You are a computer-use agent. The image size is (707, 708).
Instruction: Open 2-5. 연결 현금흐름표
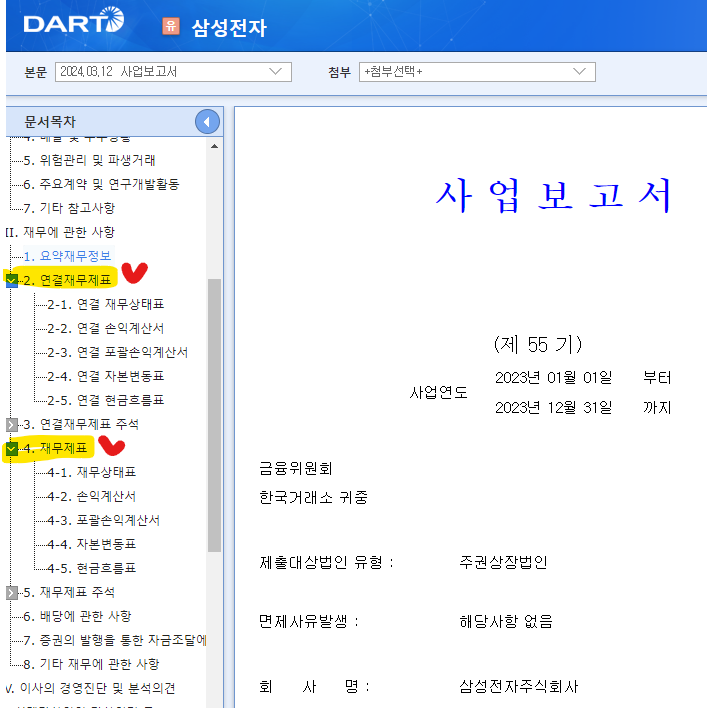pyautogui.click(x=106, y=400)
